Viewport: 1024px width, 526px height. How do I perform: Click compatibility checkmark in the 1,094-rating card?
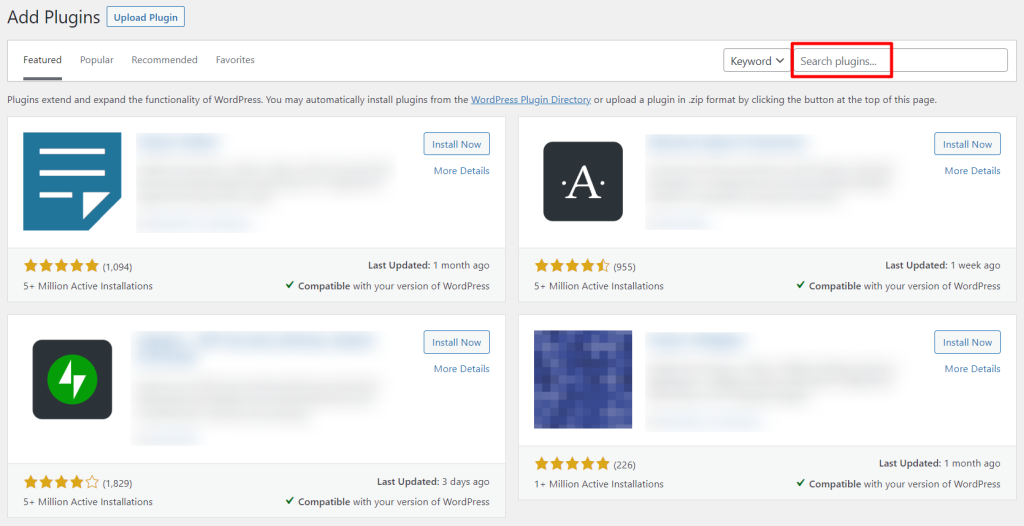[289, 286]
